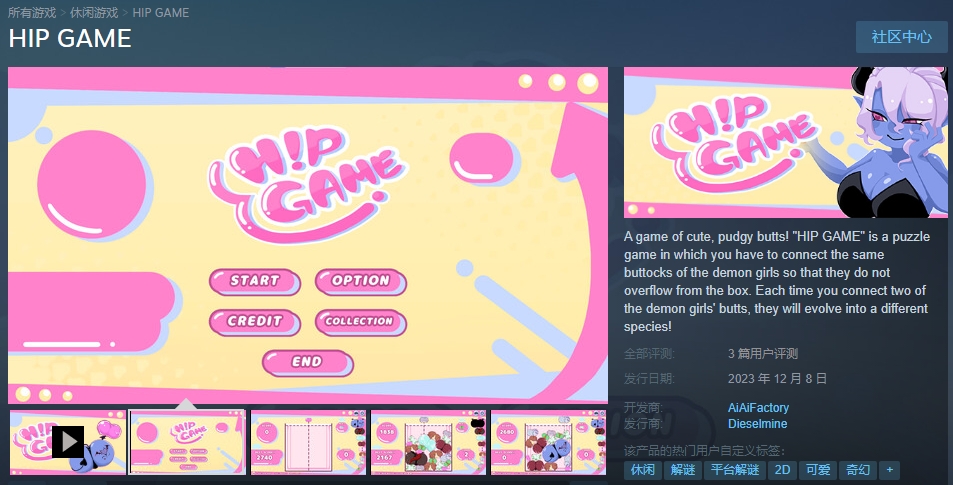The width and height of the screenshot is (953, 485).
Task: Open 休闲游戏 breadcrumb link
Action: coord(94,13)
